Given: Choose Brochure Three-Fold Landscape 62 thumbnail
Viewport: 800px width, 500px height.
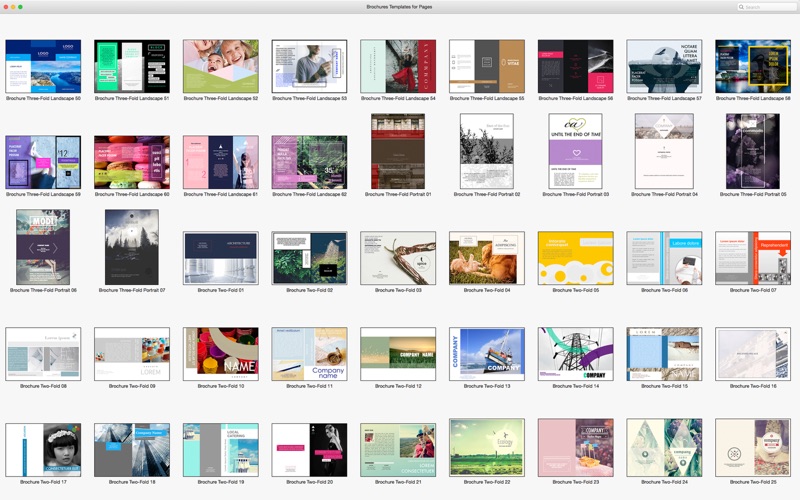Looking at the screenshot, I should pyautogui.click(x=309, y=162).
